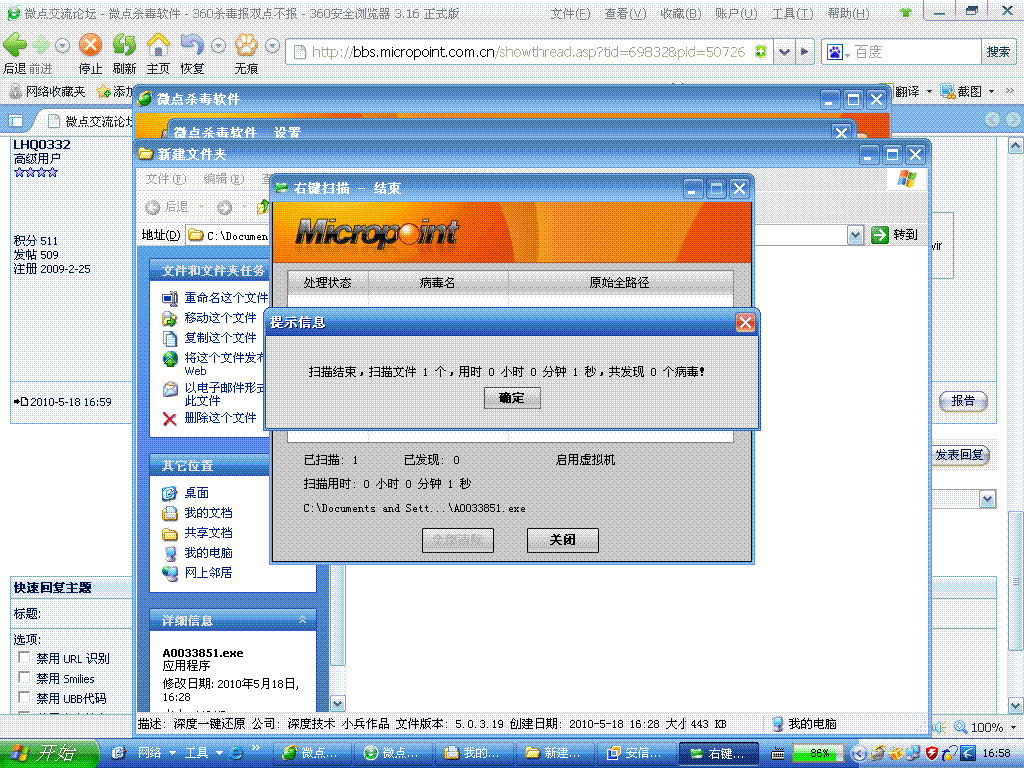The image size is (1024, 768).
Task: Click the 搜索 search button
Action: pyautogui.click(x=999, y=52)
